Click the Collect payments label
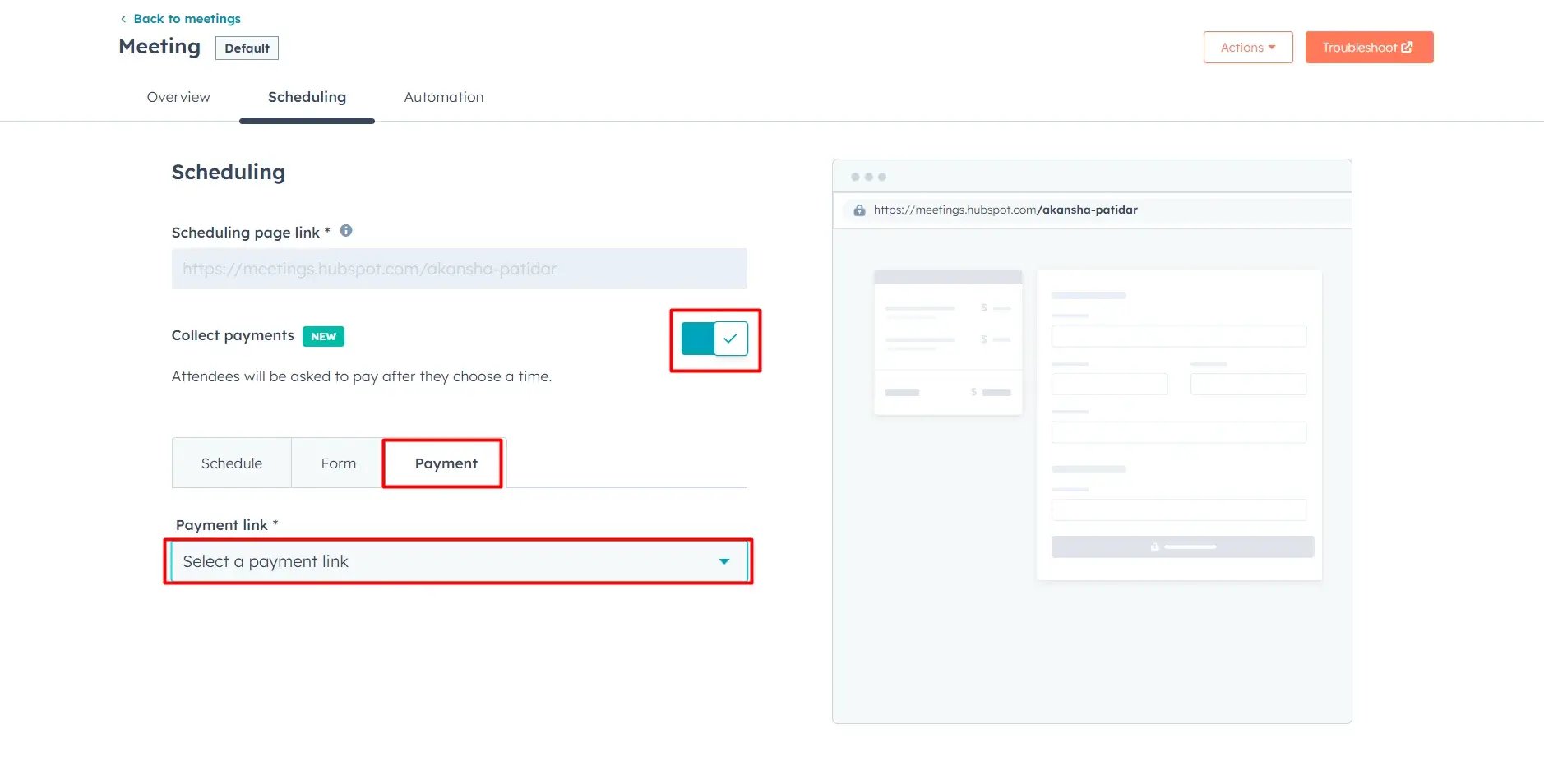Screen dimensions: 1544x784 point(233,335)
